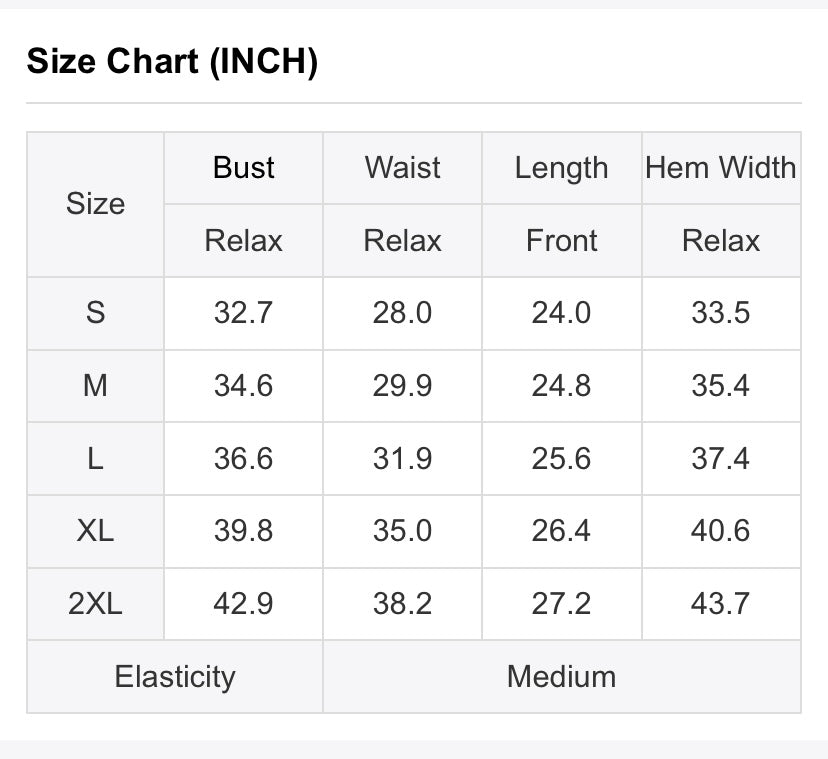Click the Hem Width column header
Image resolution: width=828 pixels, height=759 pixels.
[x=720, y=168]
